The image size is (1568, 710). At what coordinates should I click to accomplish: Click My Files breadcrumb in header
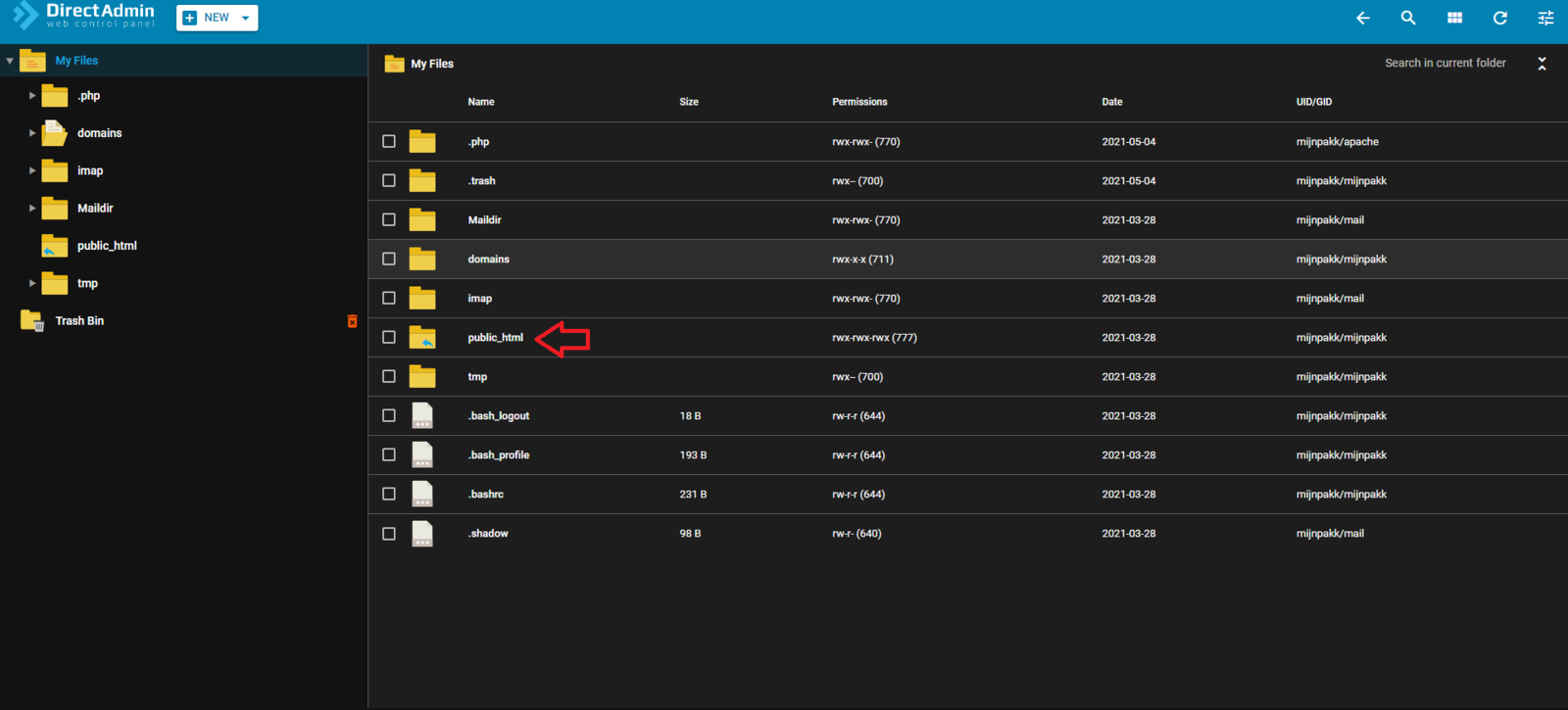coord(432,64)
